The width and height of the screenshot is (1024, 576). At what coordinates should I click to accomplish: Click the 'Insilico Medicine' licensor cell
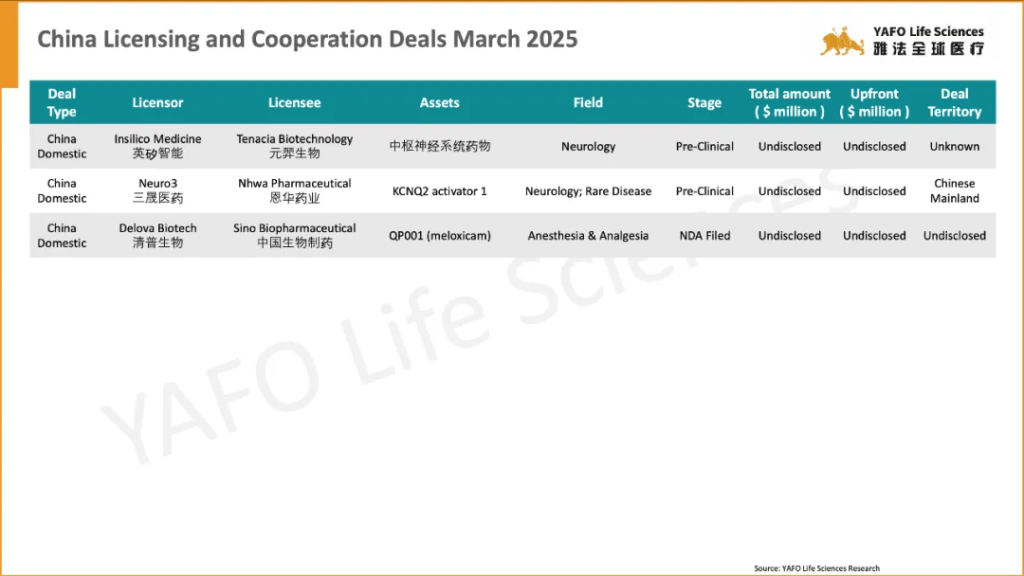pyautogui.click(x=158, y=146)
